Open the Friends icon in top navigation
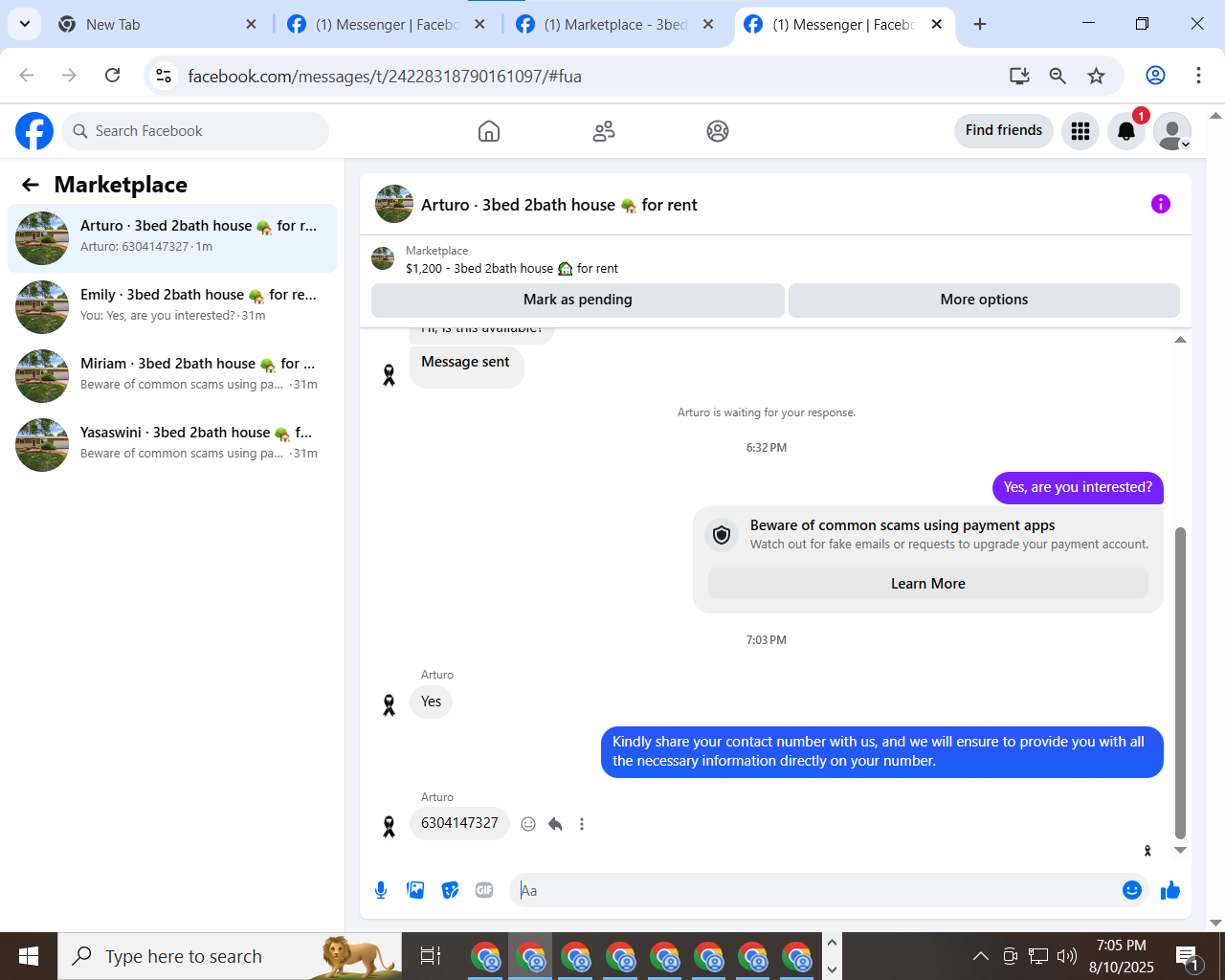Image resolution: width=1225 pixels, height=980 pixels. click(604, 131)
